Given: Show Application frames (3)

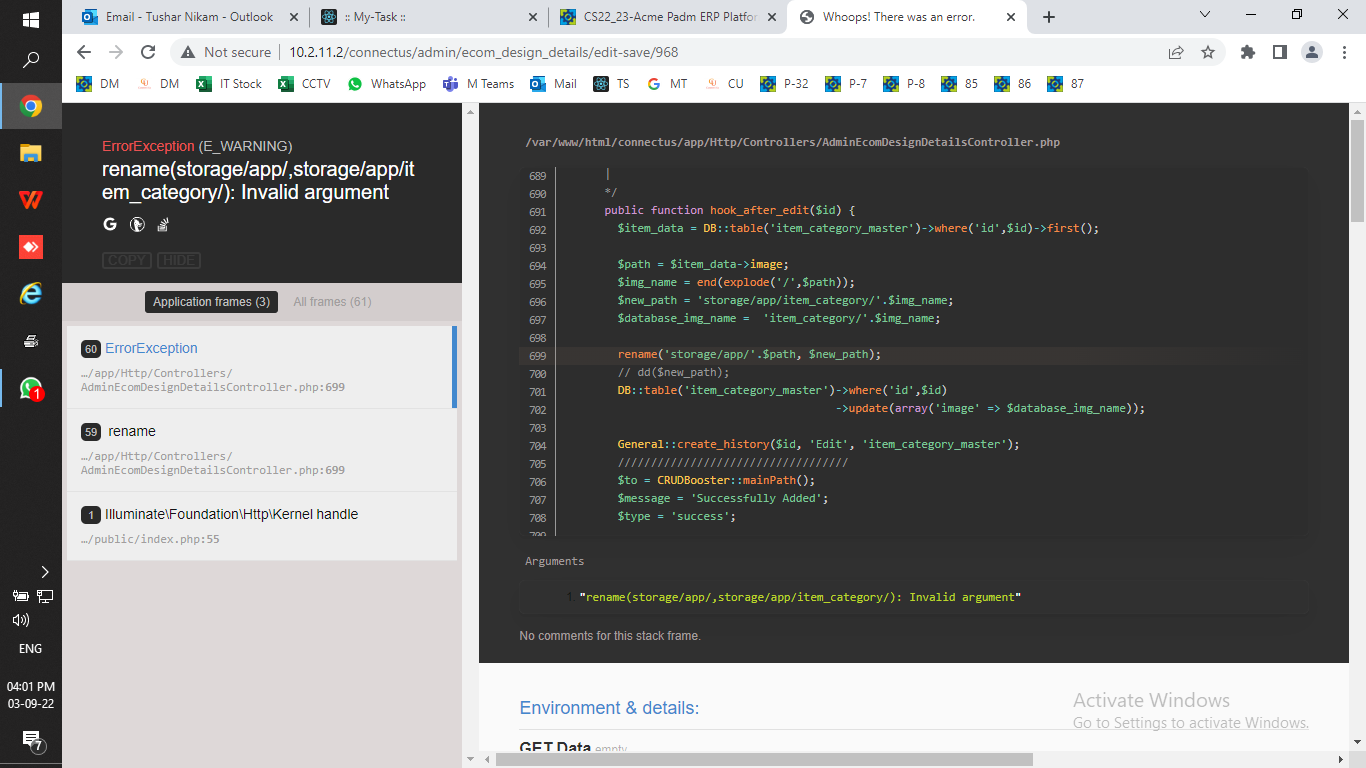Looking at the screenshot, I should pyautogui.click(x=211, y=302).
